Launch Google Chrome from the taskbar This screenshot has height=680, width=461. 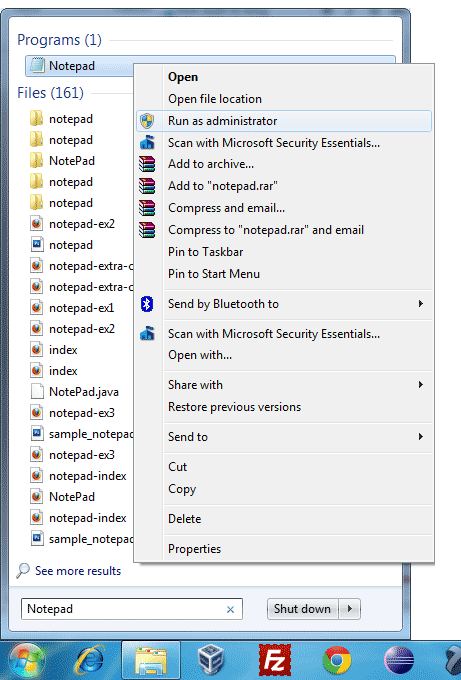(337, 660)
